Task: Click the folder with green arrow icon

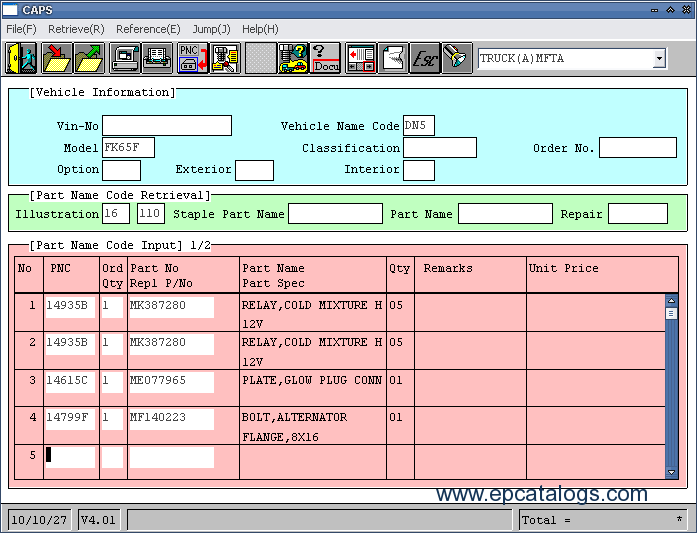Action: click(88, 58)
